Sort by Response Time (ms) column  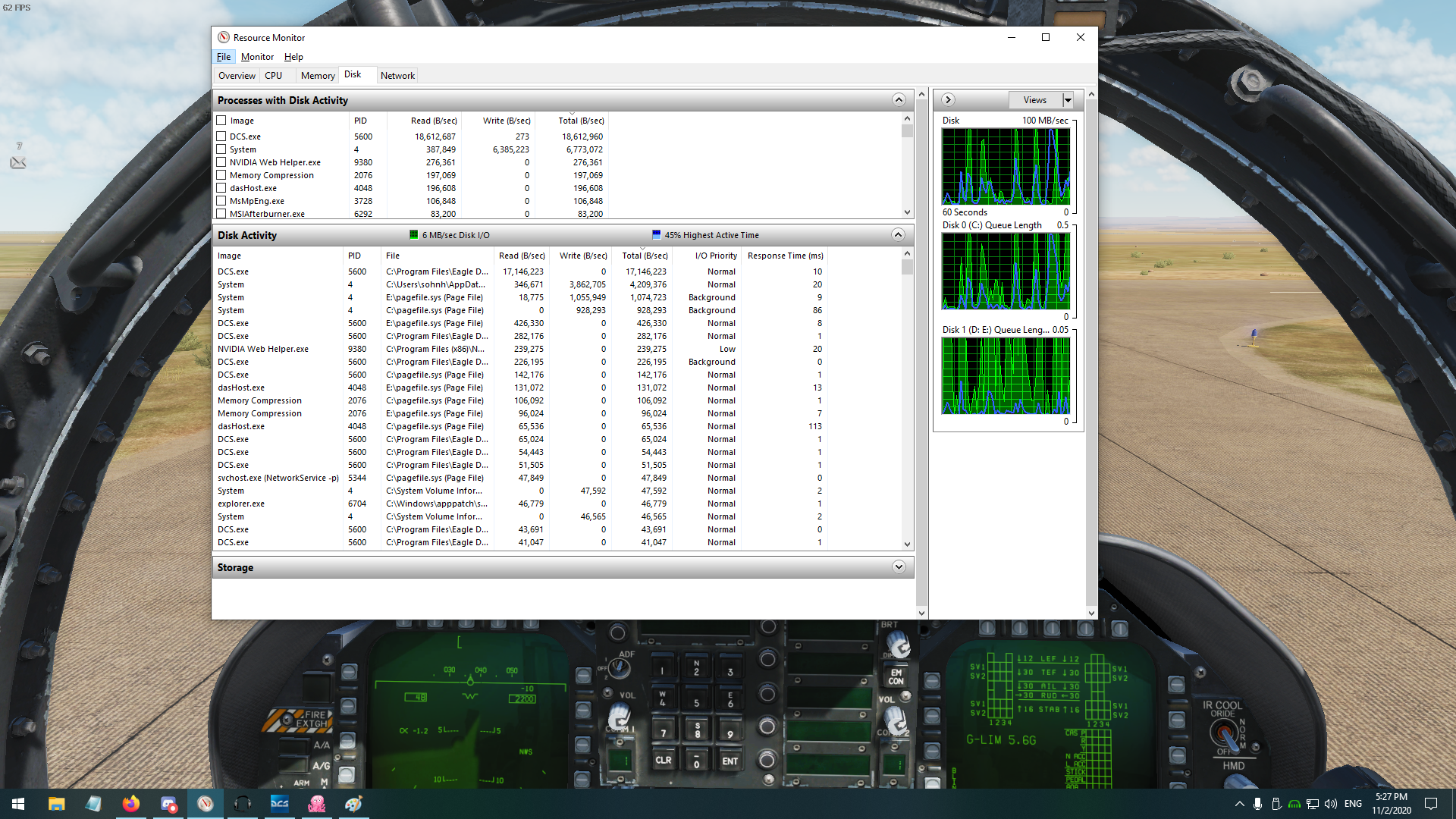785,256
